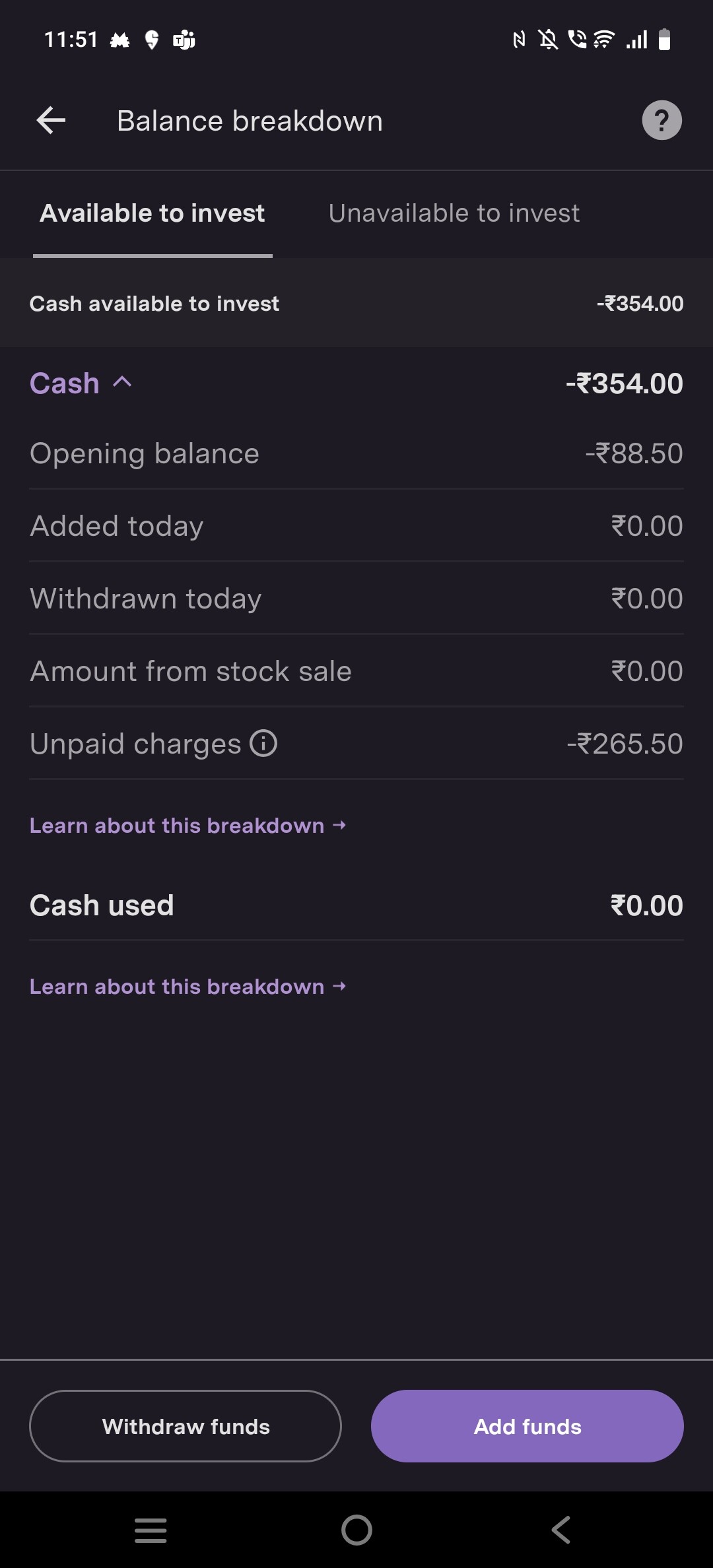The height and width of the screenshot is (1568, 713).
Task: Collapse the Cash section chevron
Action: click(123, 382)
